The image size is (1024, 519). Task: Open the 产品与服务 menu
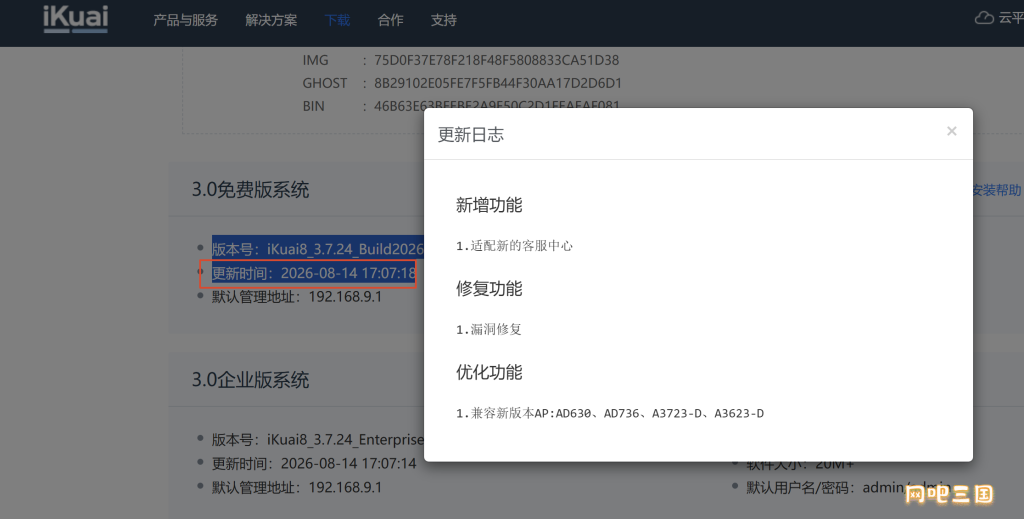(185, 20)
